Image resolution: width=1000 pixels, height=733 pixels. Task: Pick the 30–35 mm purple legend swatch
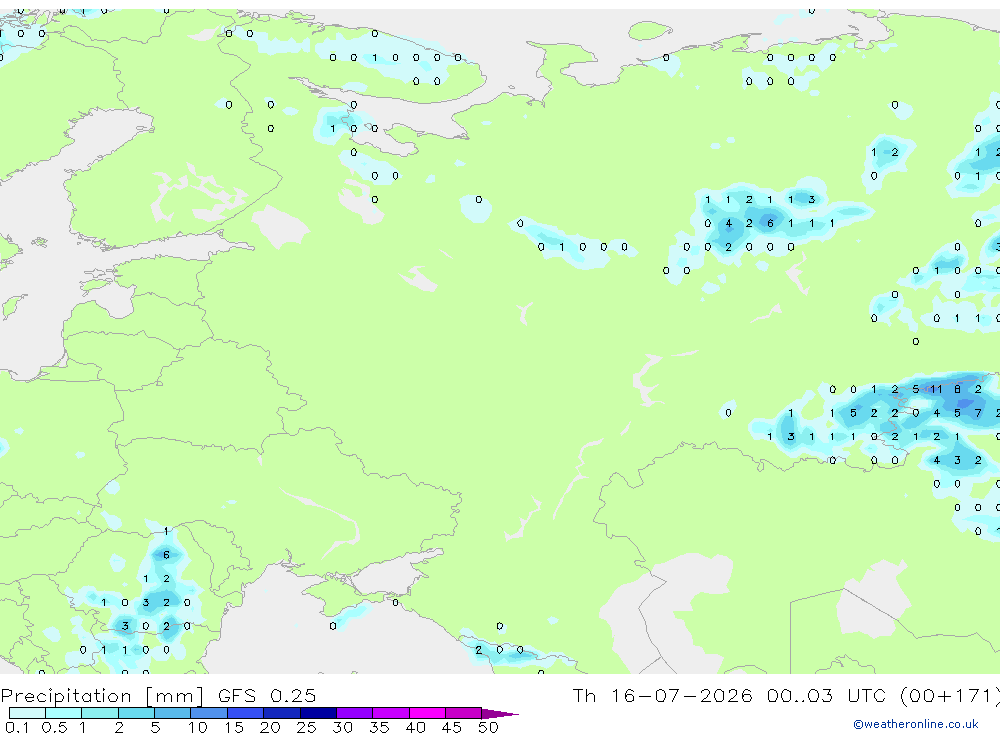coord(354,713)
